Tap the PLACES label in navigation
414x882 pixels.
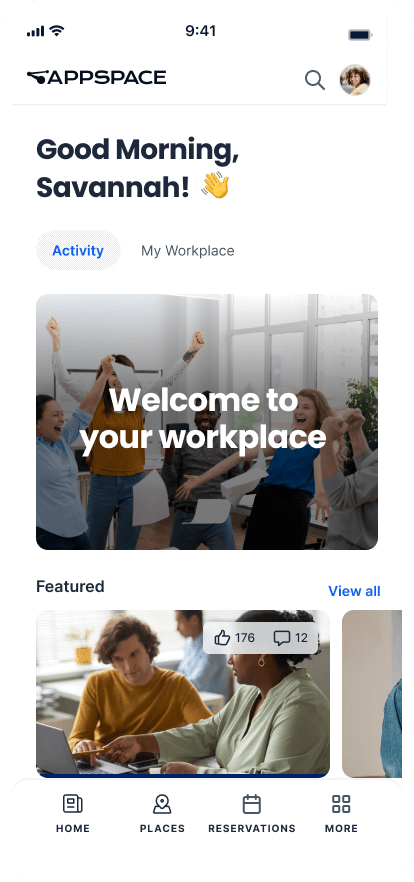[162, 829]
